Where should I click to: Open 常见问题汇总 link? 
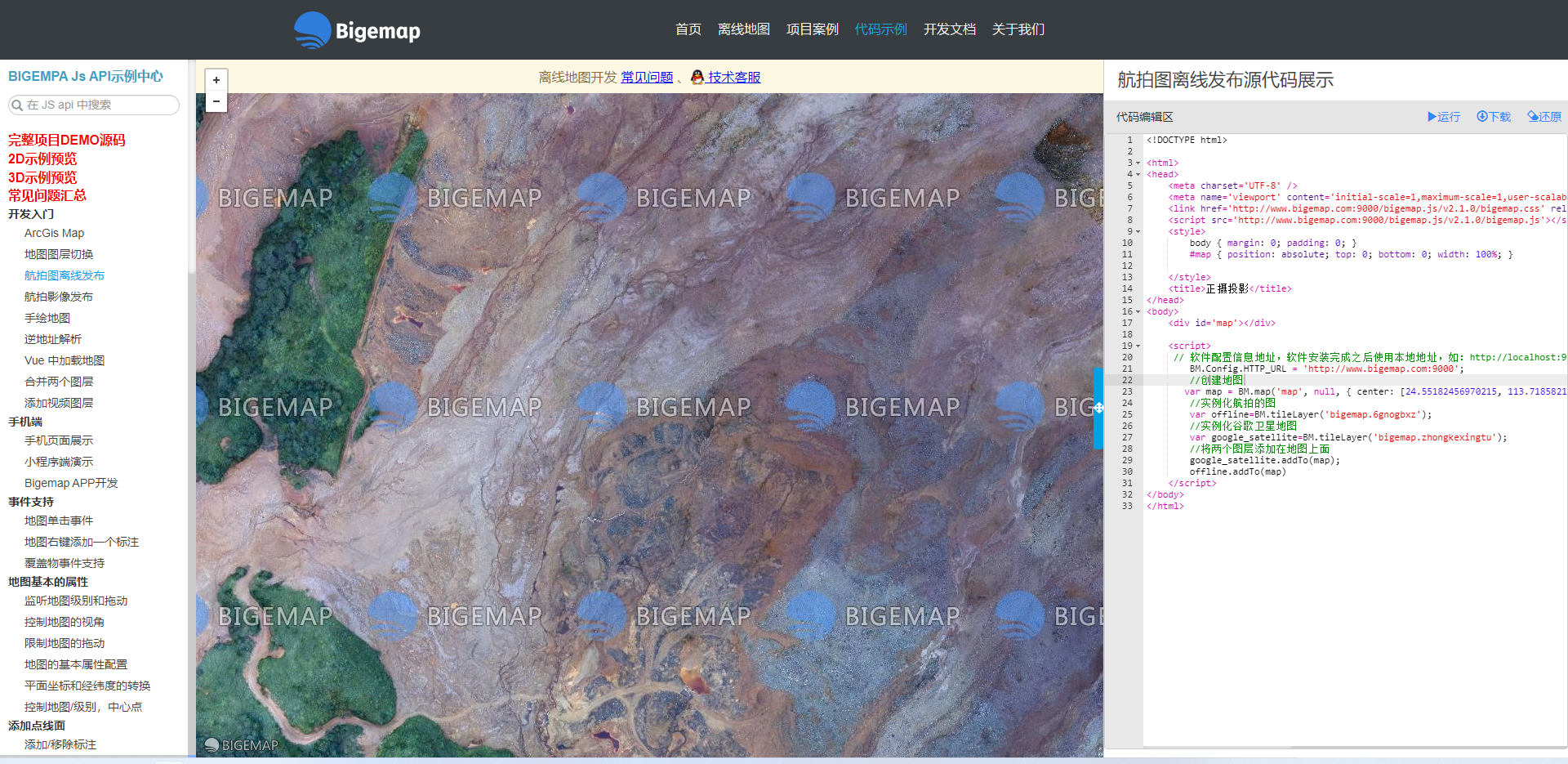click(47, 195)
